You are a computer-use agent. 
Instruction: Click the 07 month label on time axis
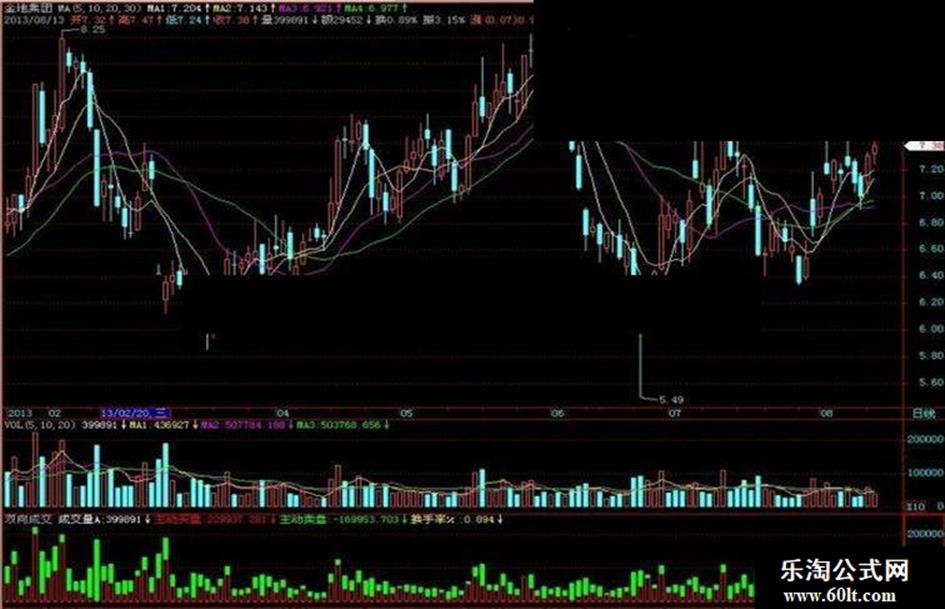click(x=674, y=413)
